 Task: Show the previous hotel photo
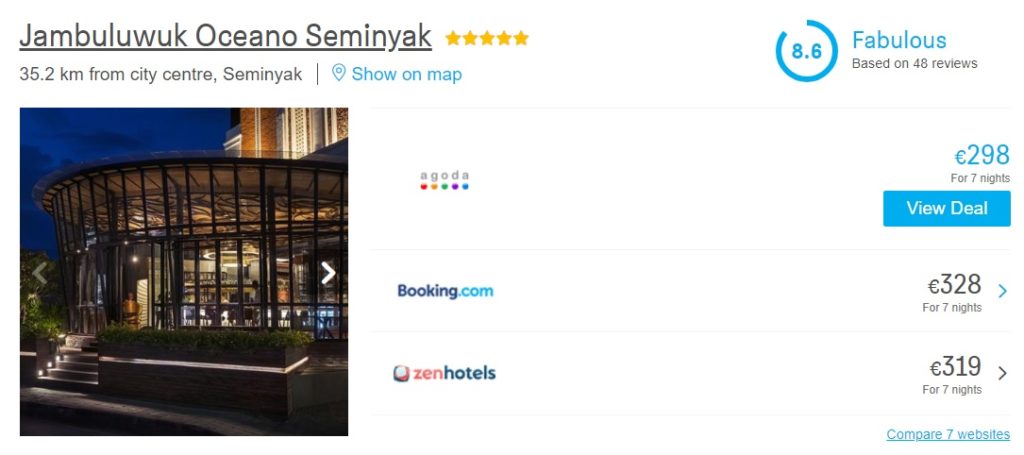click(x=40, y=272)
